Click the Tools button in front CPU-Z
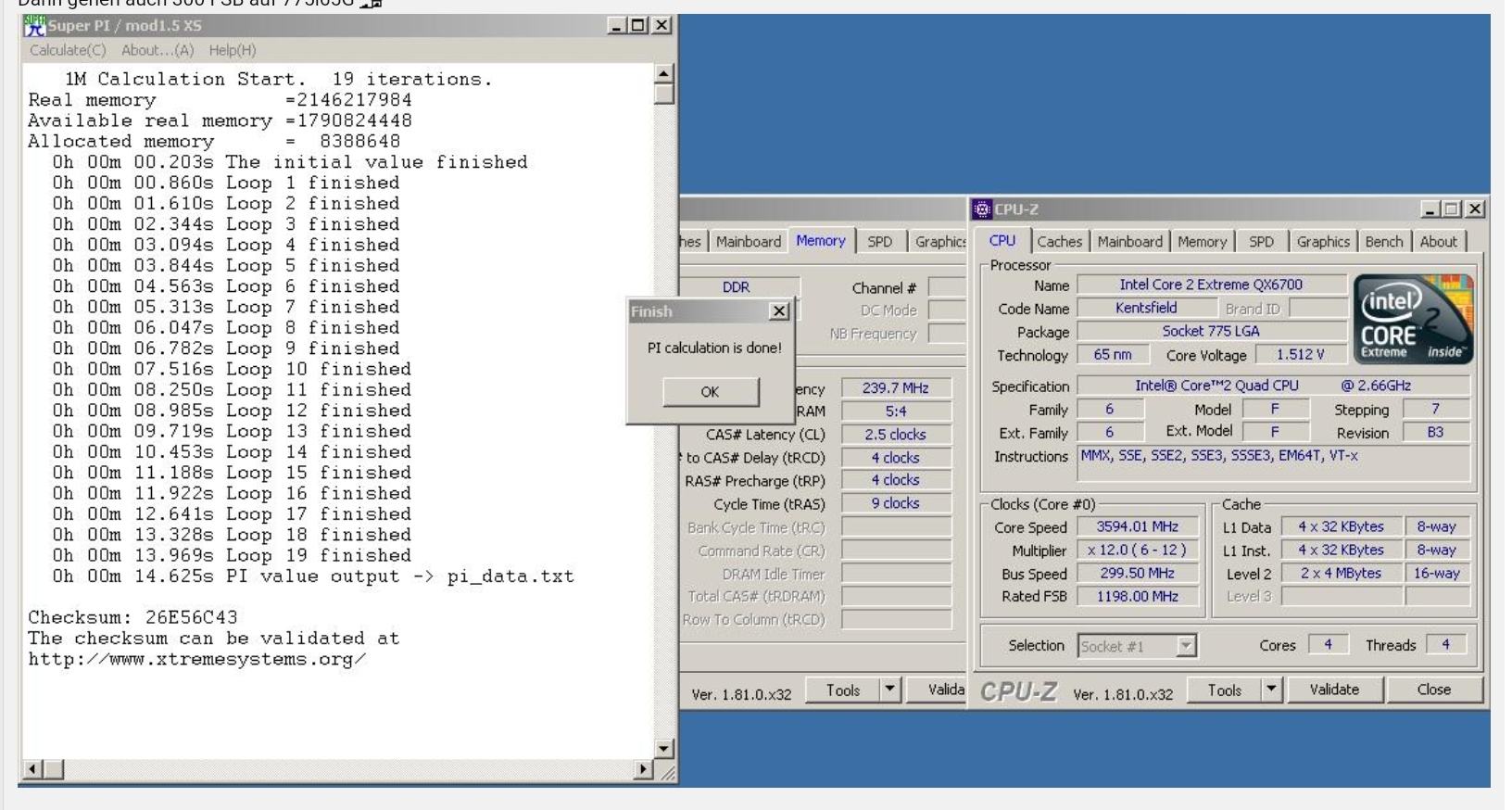Screen dimensions: 1512x810 (1224, 690)
